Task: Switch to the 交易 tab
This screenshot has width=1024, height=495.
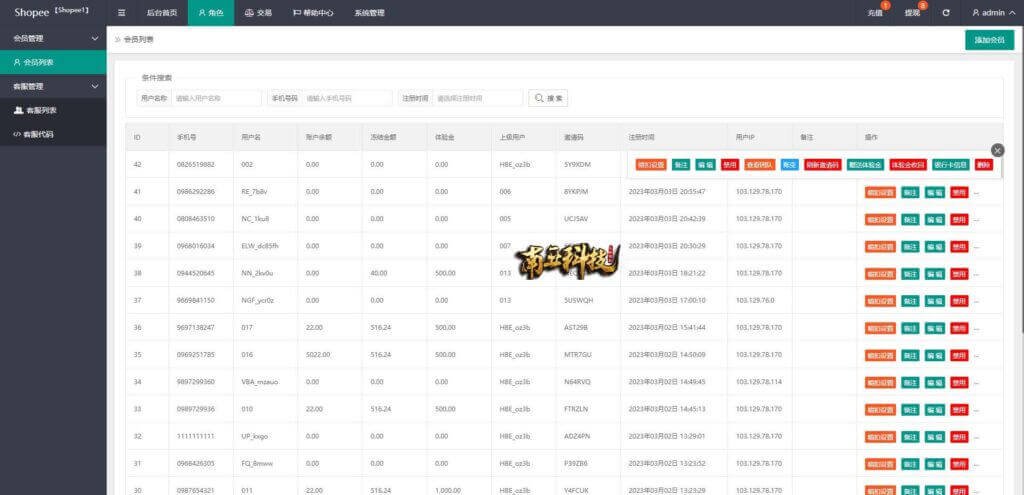Action: click(258, 13)
